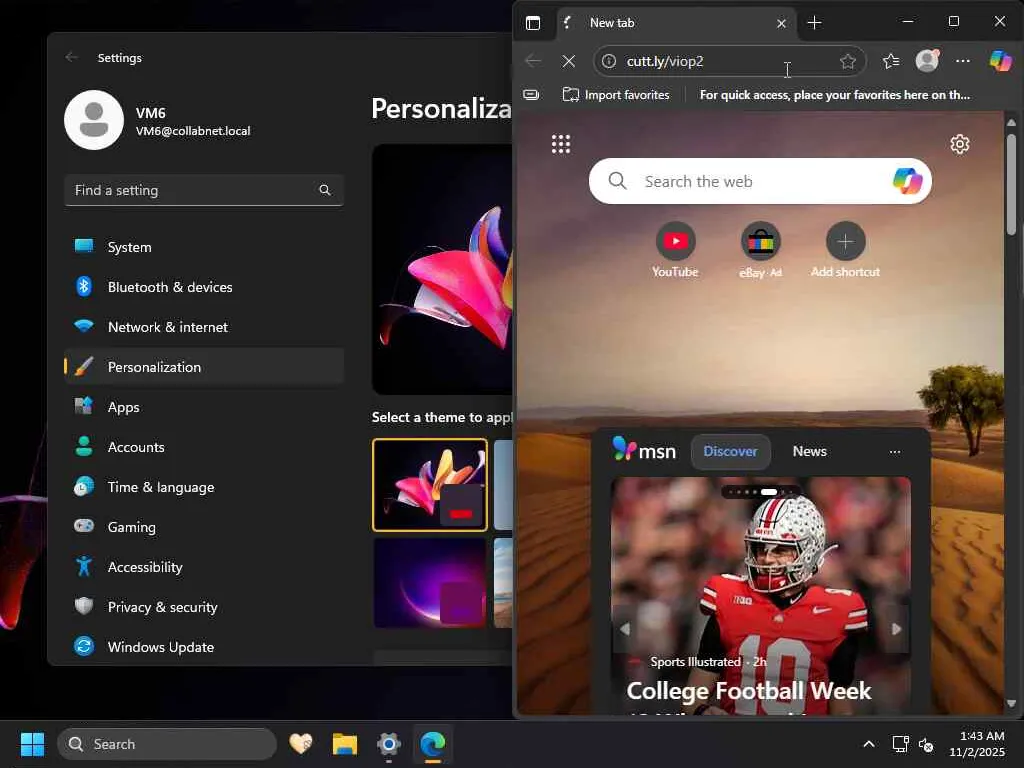Open Network & internet settings
Viewport: 1024px width, 768px height.
(204, 327)
